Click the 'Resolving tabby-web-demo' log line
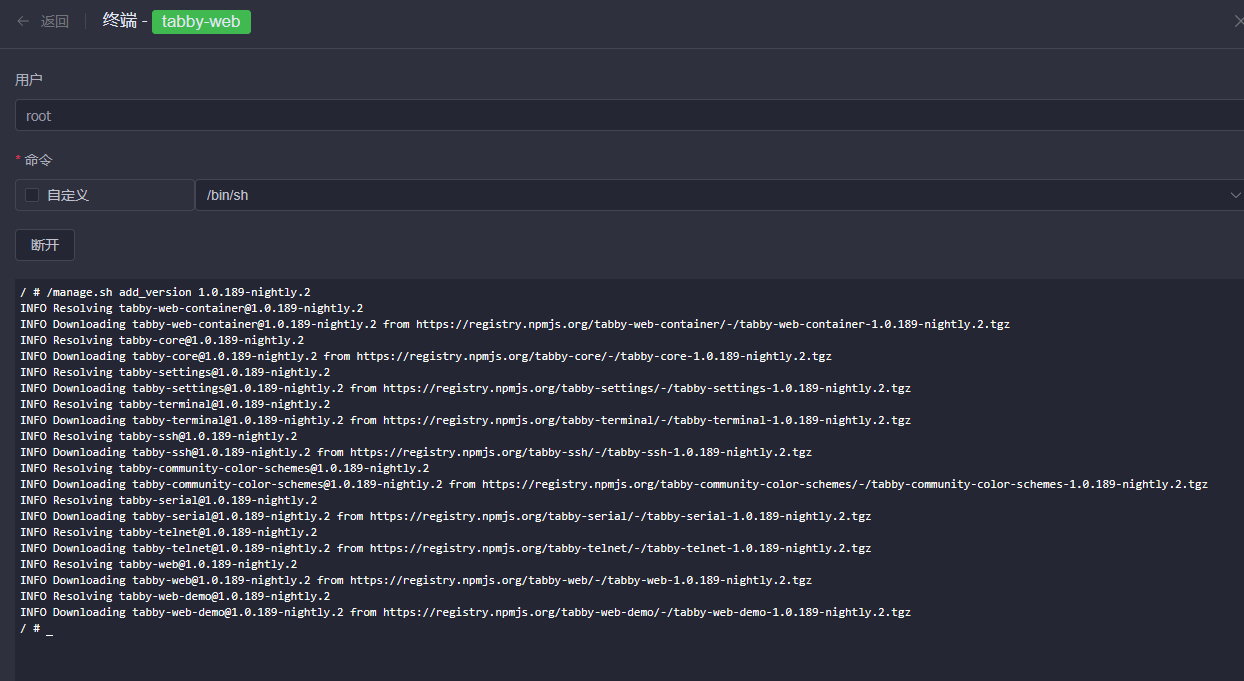Screen dimensions: 1244x681 [x=175, y=596]
